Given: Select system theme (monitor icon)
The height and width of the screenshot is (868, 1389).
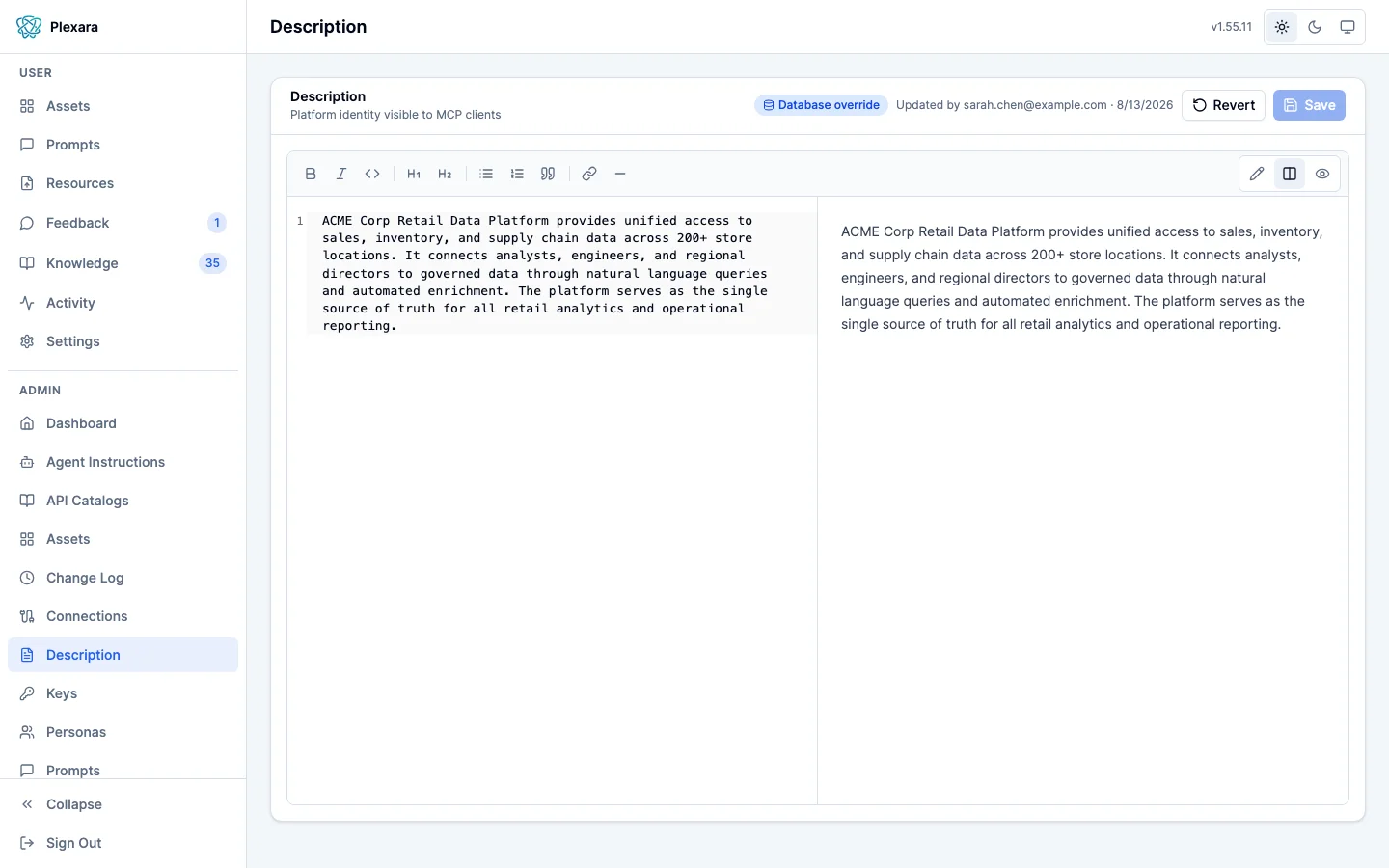Looking at the screenshot, I should coord(1348,27).
